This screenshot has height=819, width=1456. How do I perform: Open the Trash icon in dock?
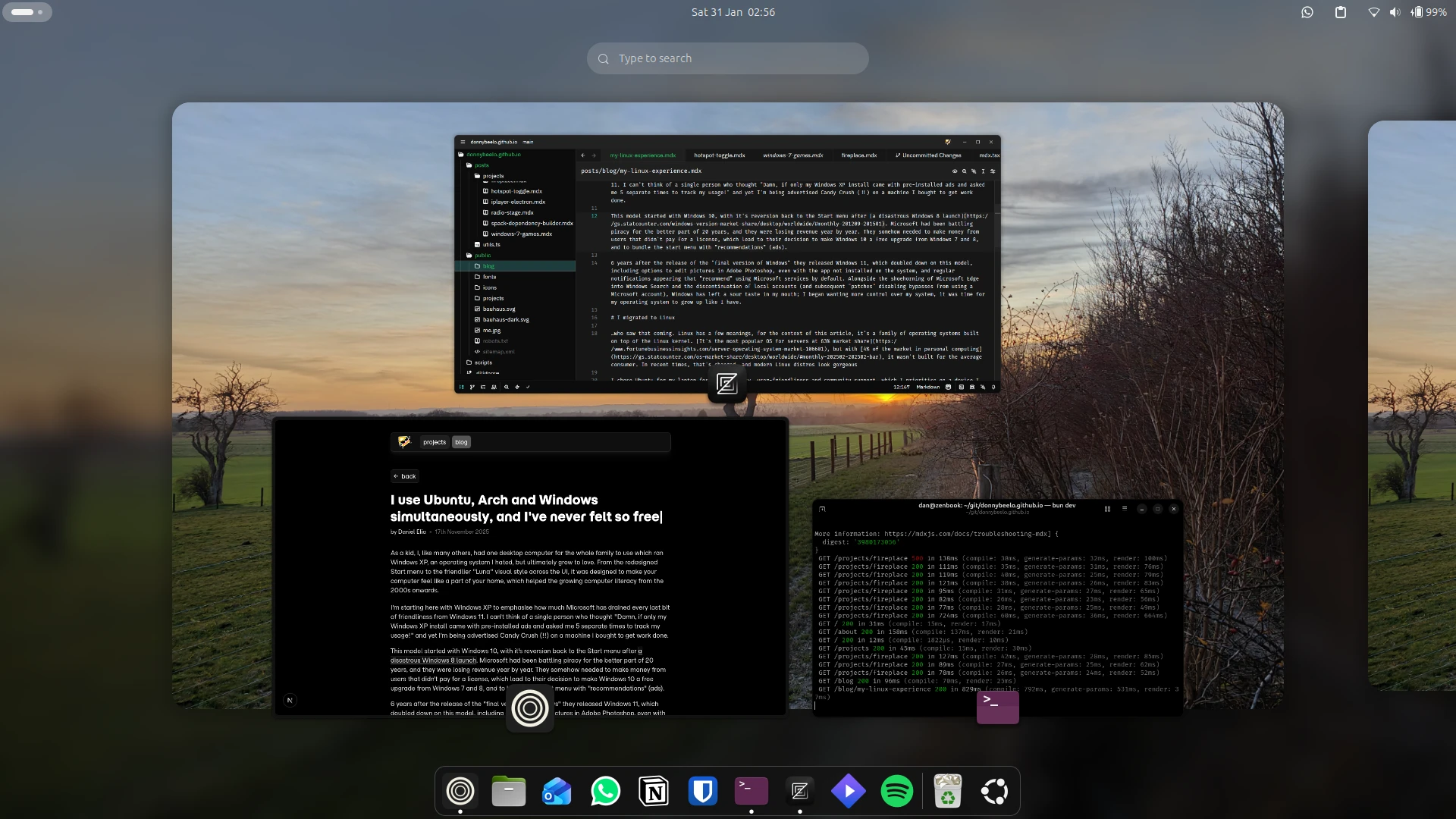pyautogui.click(x=947, y=792)
